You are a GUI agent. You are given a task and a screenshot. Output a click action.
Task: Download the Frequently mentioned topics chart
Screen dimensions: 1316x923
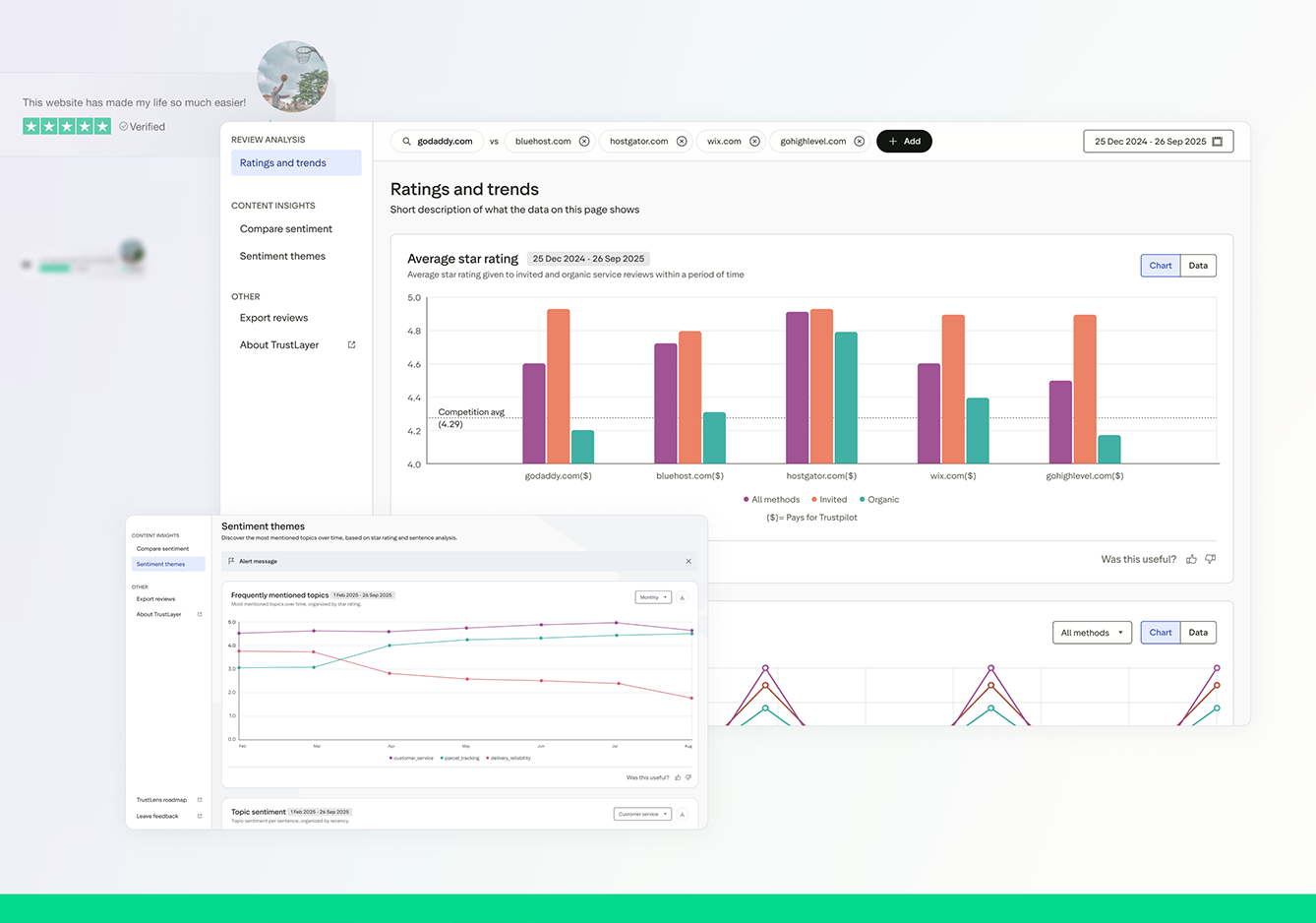683,597
